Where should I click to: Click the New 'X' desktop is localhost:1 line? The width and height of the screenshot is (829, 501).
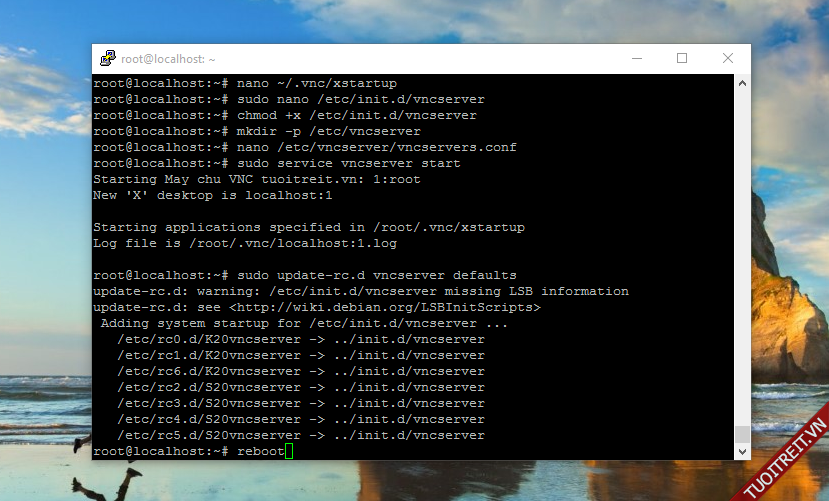tap(212, 196)
